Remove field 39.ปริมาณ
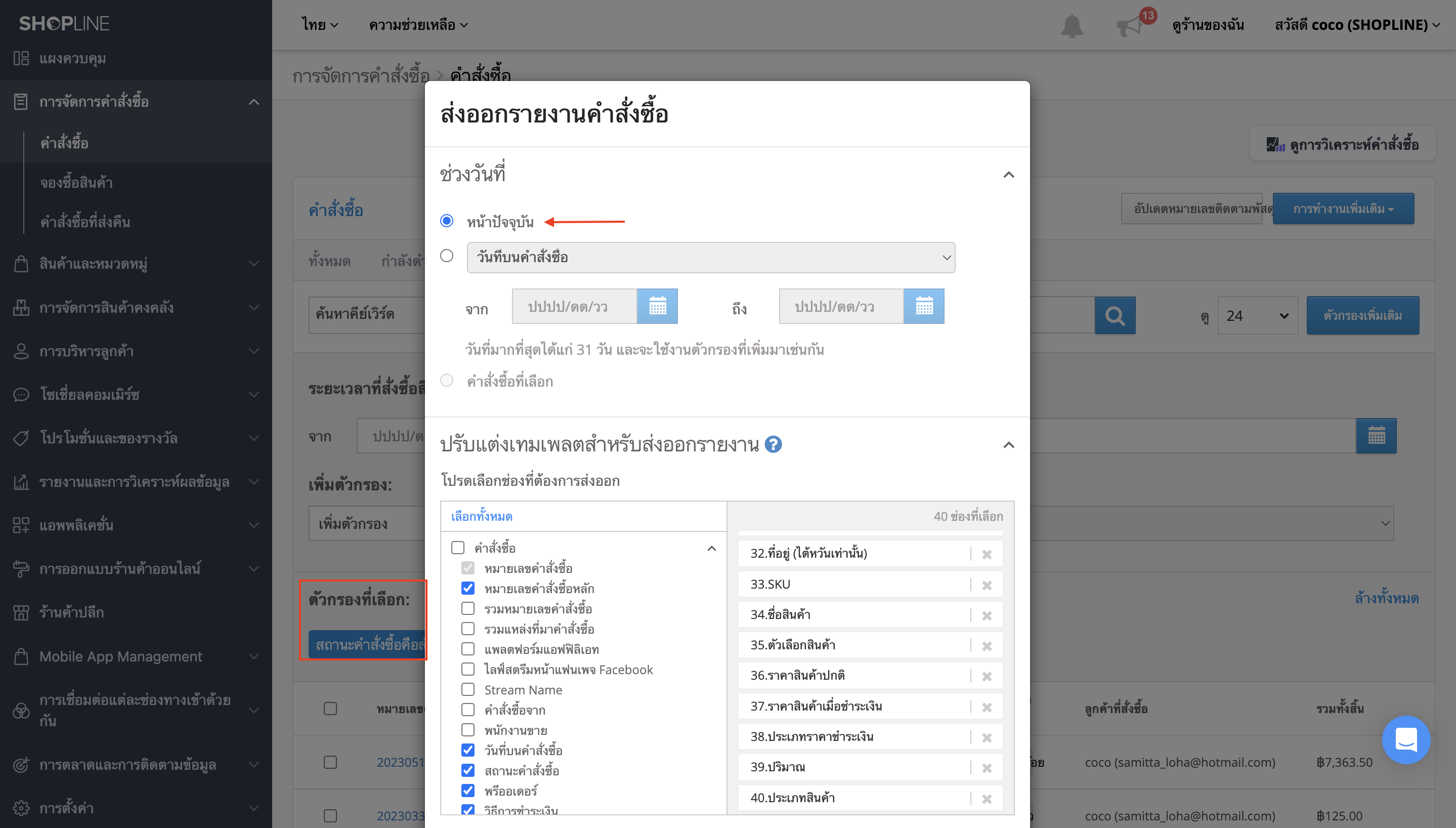 click(x=987, y=768)
